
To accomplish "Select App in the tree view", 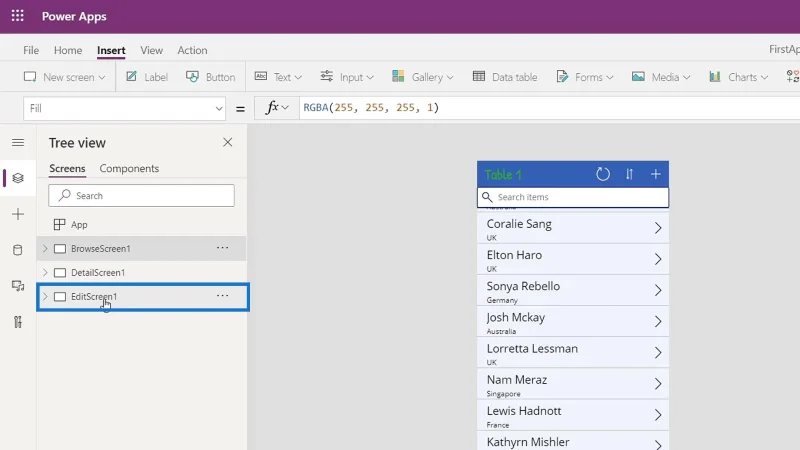I will 79,224.
